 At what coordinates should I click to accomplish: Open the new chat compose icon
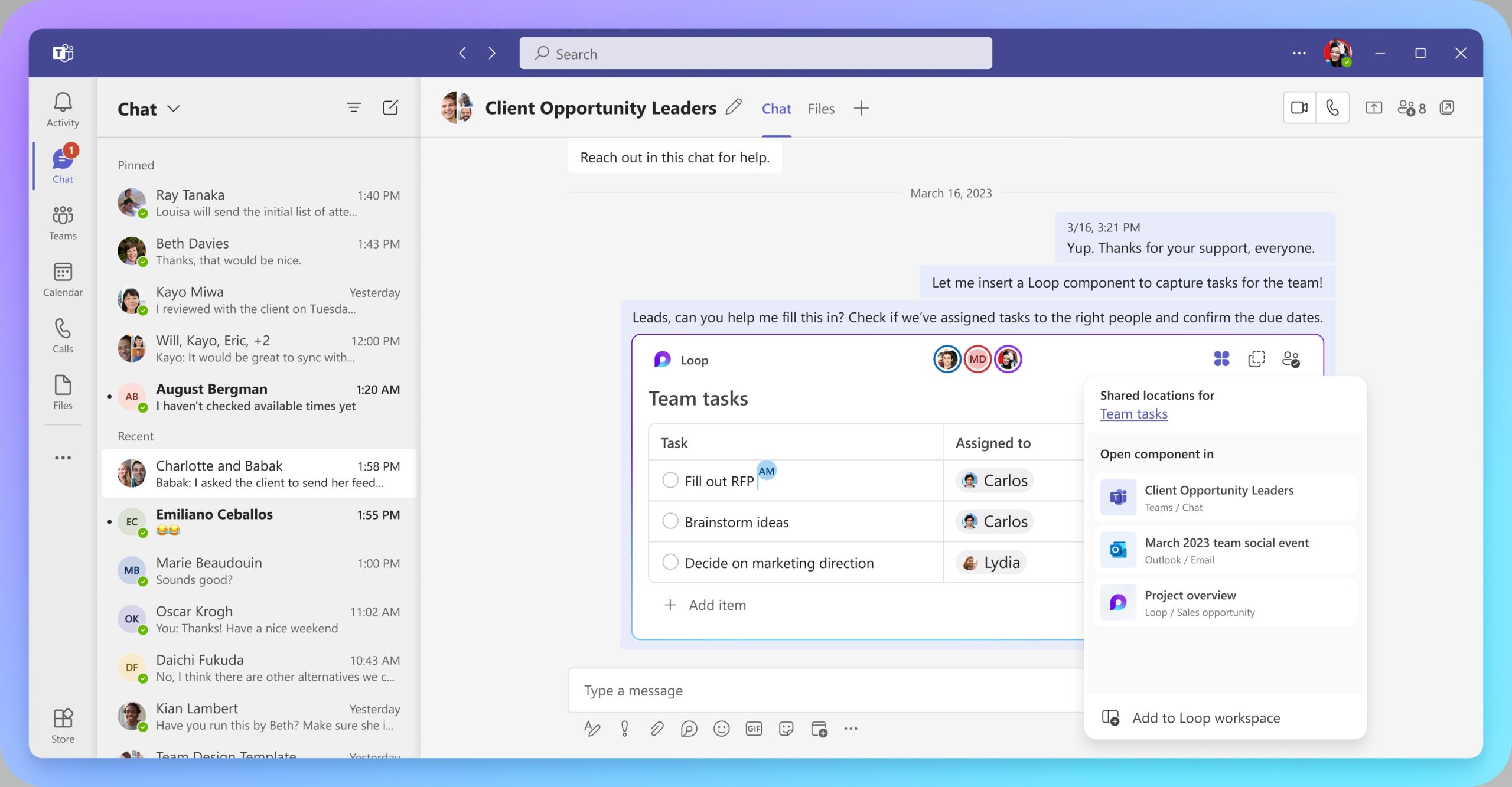point(390,108)
